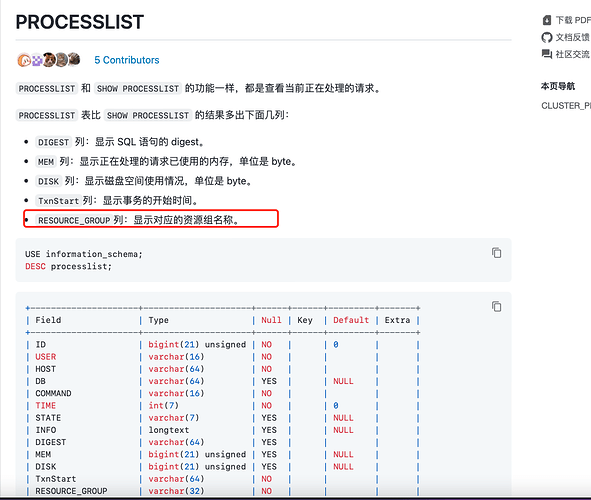Click the download PDF icon
Screen dimensions: 591x500
[x=547, y=20]
